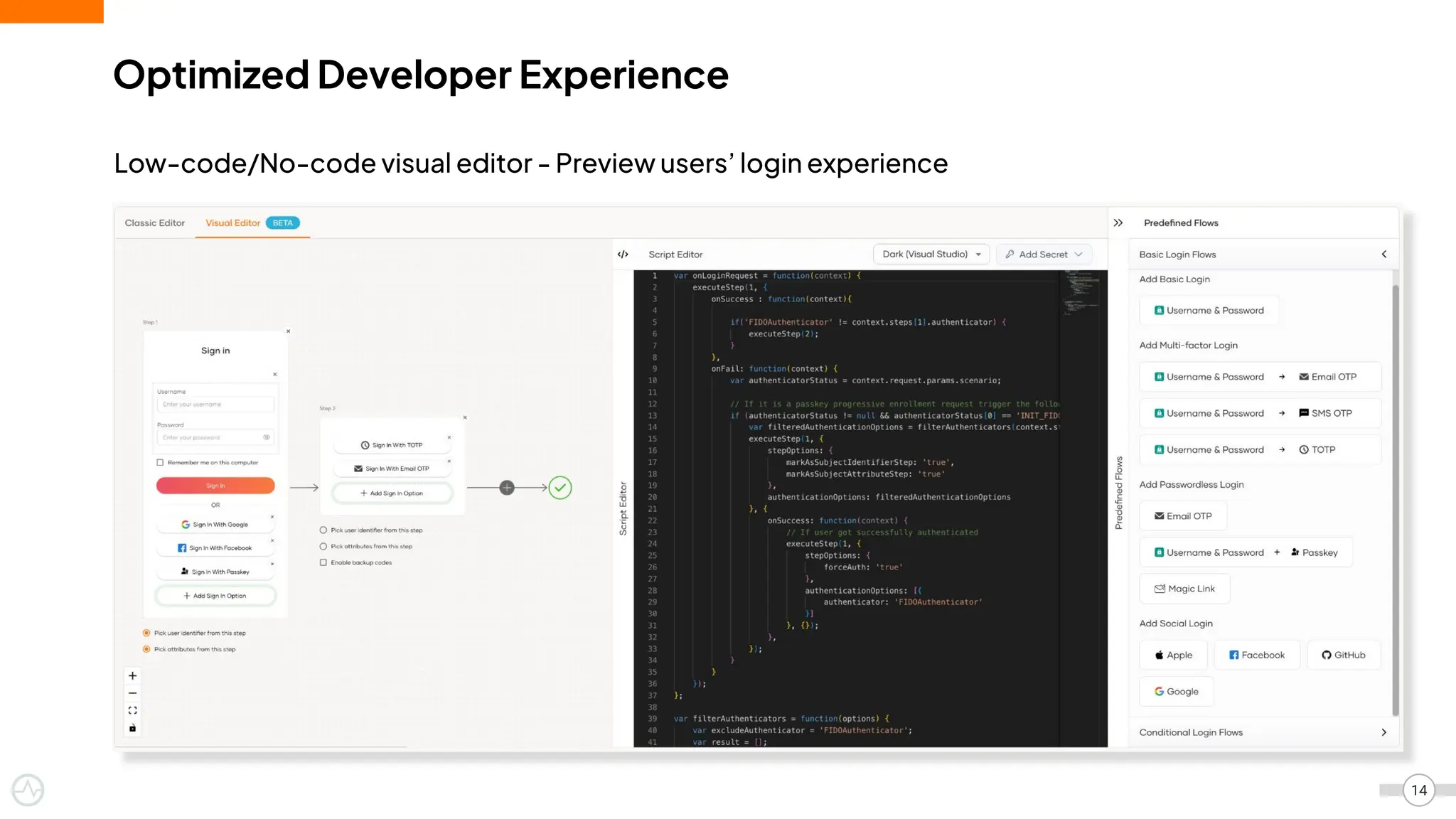Toggle password visibility eye icon

pyautogui.click(x=267, y=438)
